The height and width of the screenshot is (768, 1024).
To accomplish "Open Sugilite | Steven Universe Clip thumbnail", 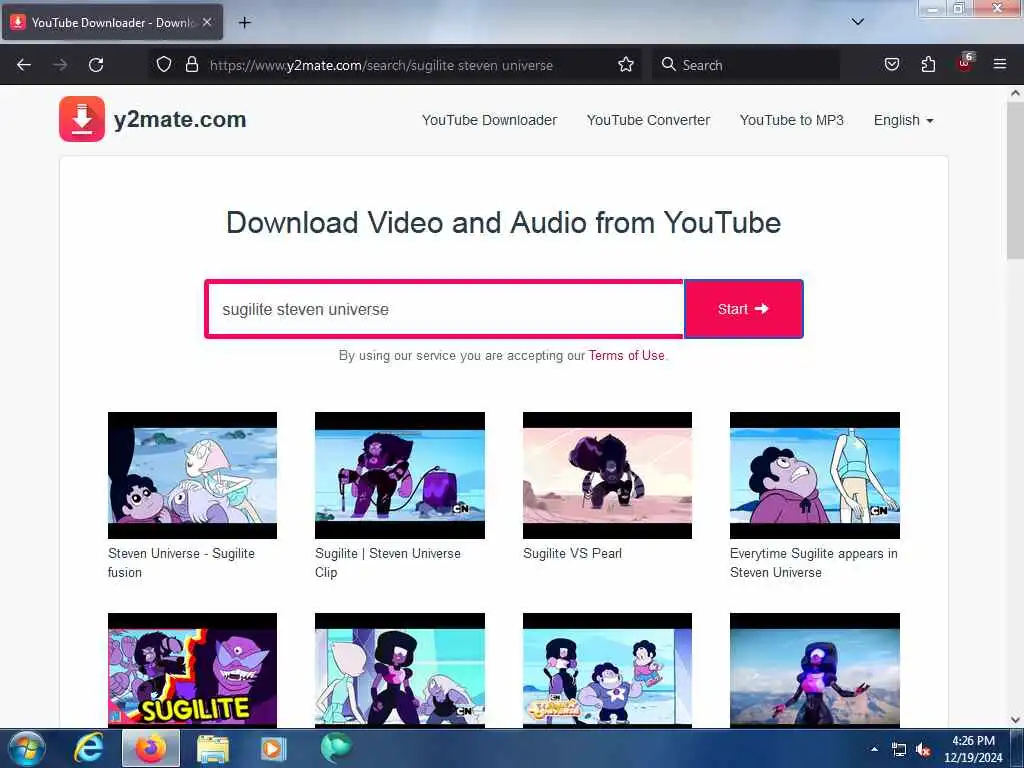I will click(x=400, y=475).
